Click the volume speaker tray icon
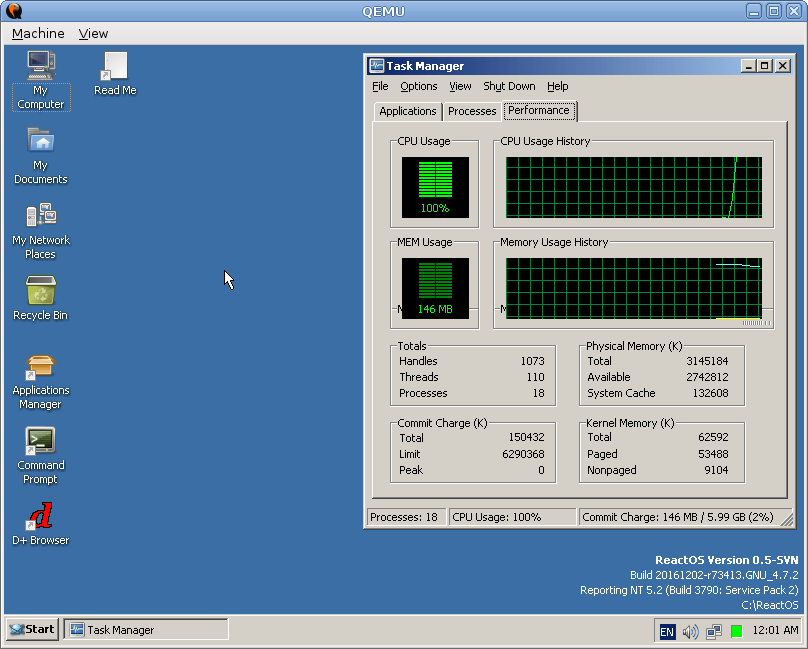The image size is (808, 649). 690,631
